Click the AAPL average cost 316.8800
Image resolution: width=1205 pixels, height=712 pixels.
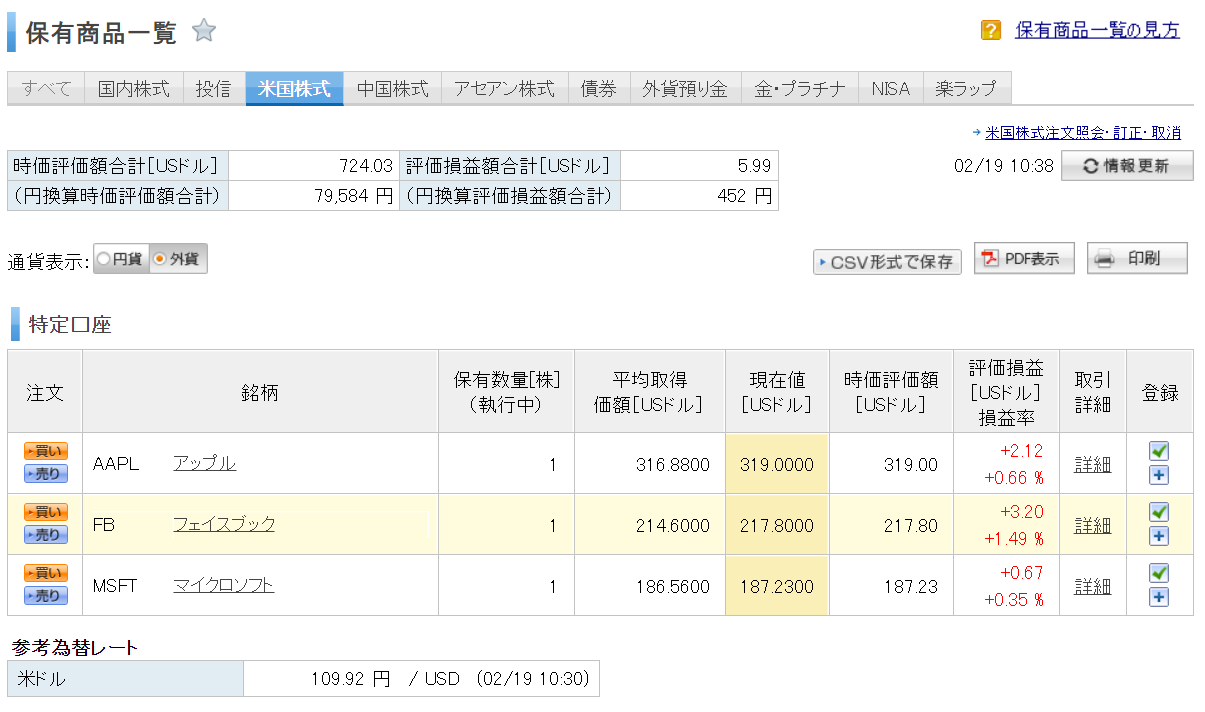pos(673,465)
